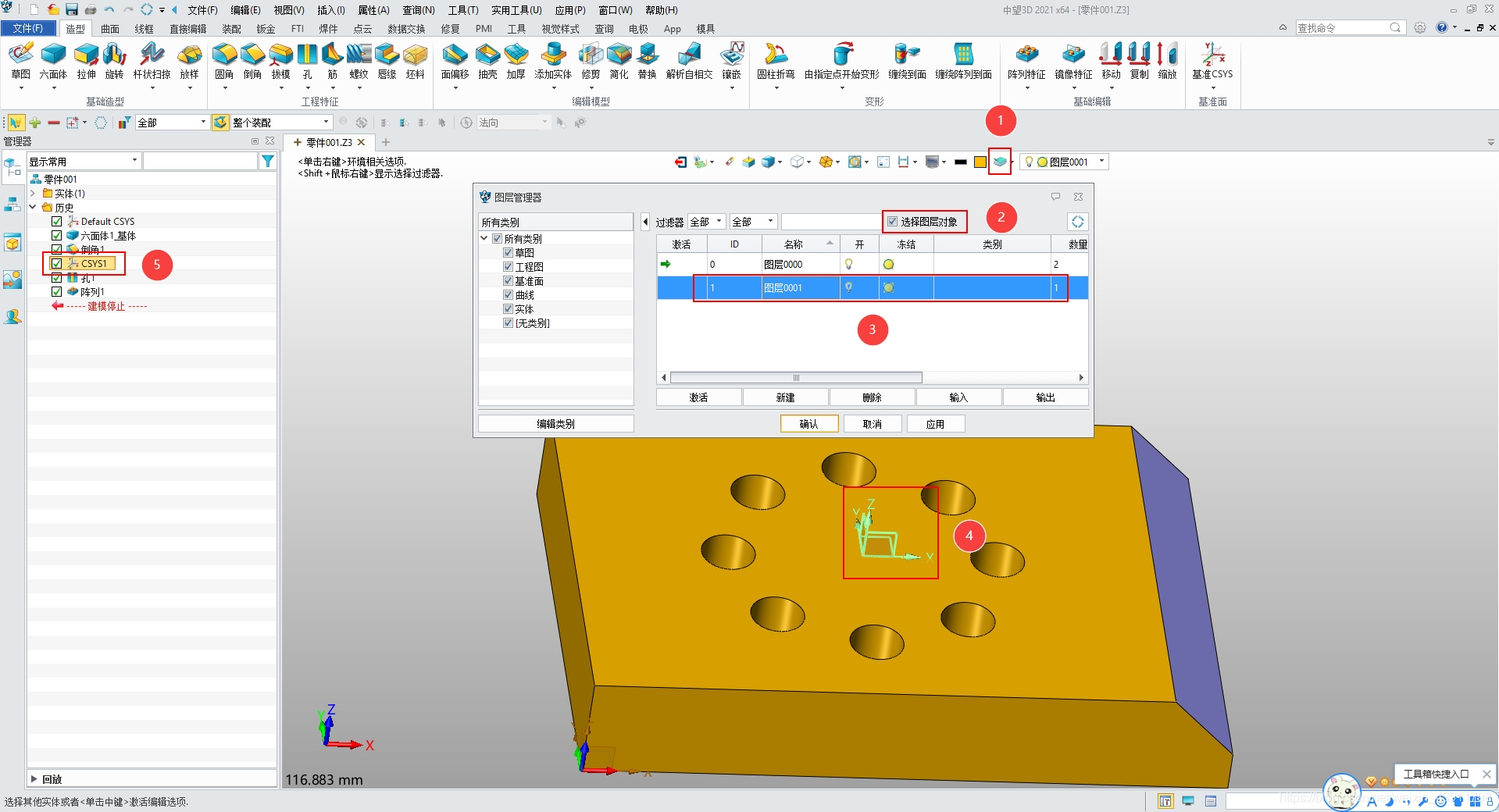1499x812 pixels.
Task: Select the 面偏移 face offset tool
Action: point(455,61)
